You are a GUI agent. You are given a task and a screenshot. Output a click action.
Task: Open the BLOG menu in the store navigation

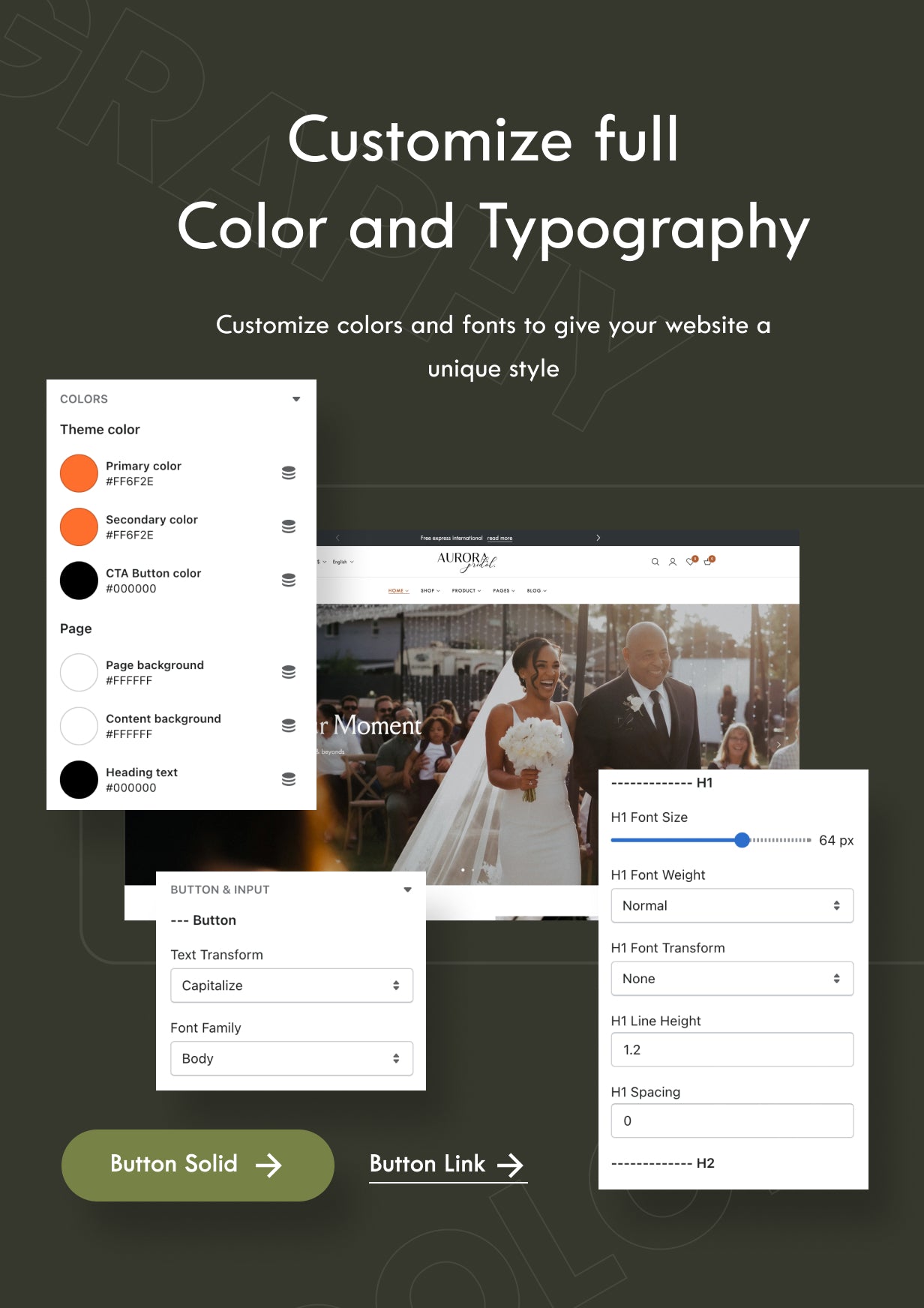537,591
